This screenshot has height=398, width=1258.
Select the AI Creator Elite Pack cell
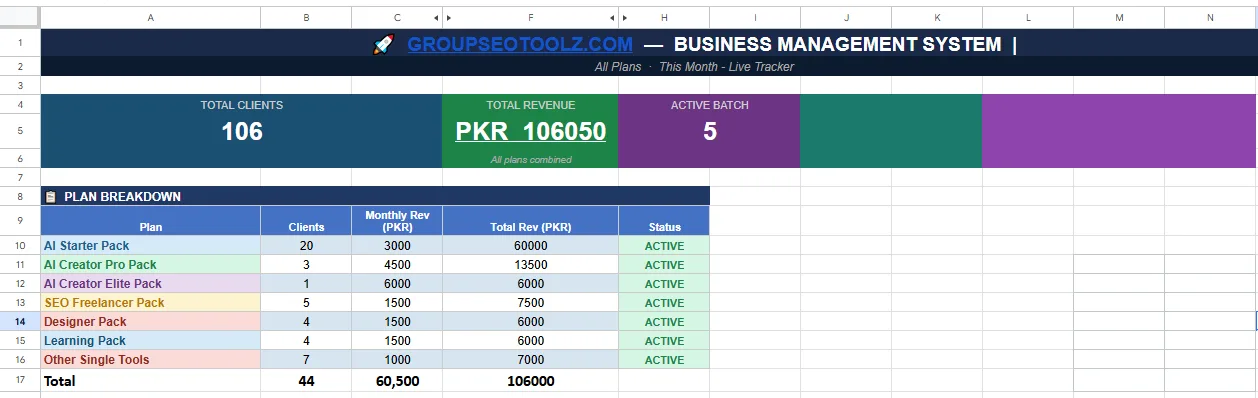[150, 283]
